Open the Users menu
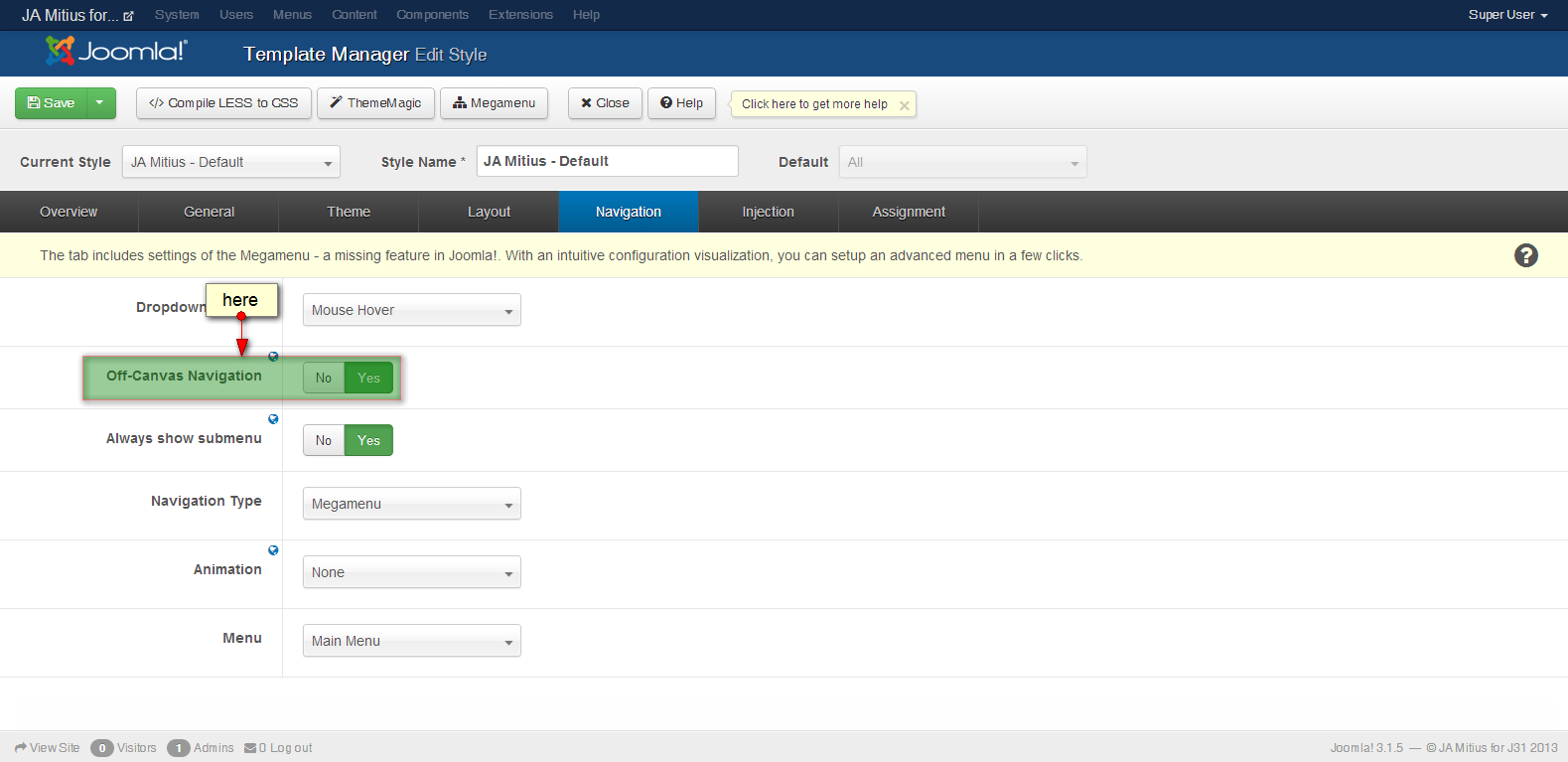This screenshot has width=1568, height=762. (236, 15)
